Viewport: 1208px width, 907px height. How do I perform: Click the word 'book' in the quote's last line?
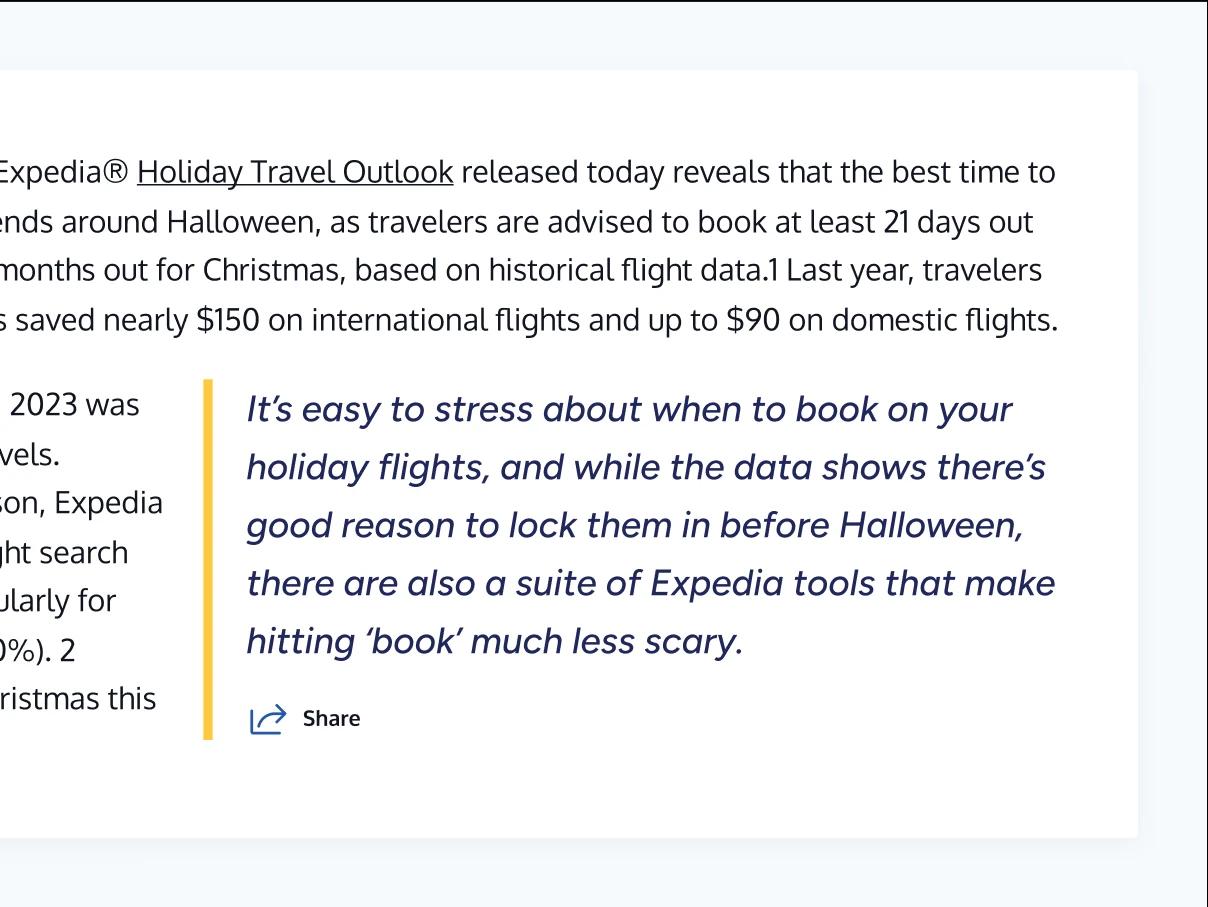[x=412, y=642]
